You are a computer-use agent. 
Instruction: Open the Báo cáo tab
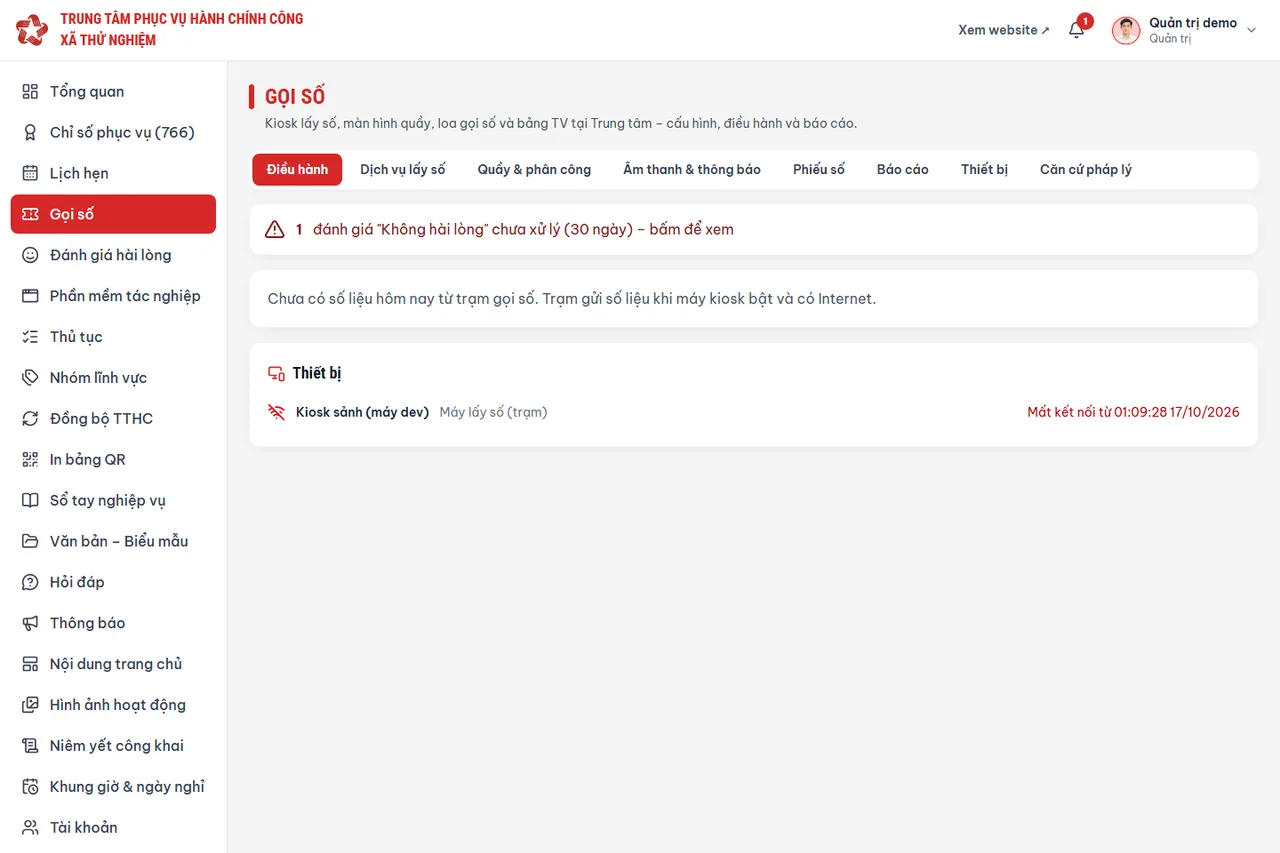point(903,170)
